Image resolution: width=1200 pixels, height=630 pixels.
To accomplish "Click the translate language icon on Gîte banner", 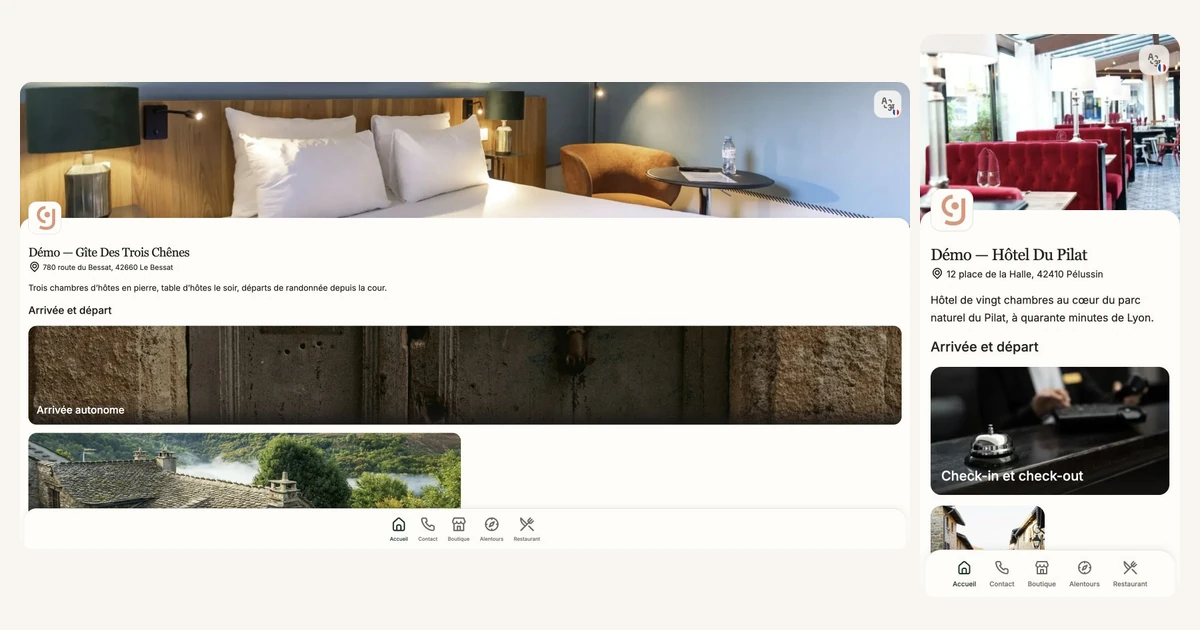I will pos(888,105).
